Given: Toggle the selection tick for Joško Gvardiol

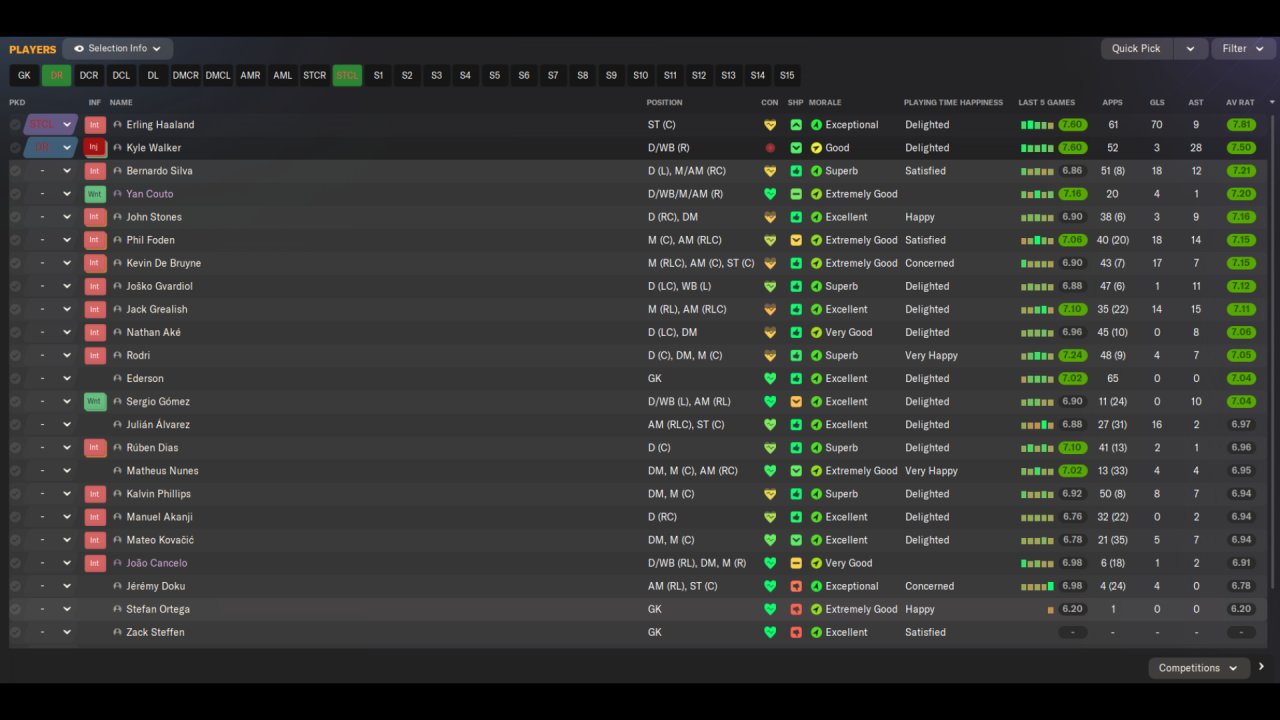Looking at the screenshot, I should pos(15,286).
